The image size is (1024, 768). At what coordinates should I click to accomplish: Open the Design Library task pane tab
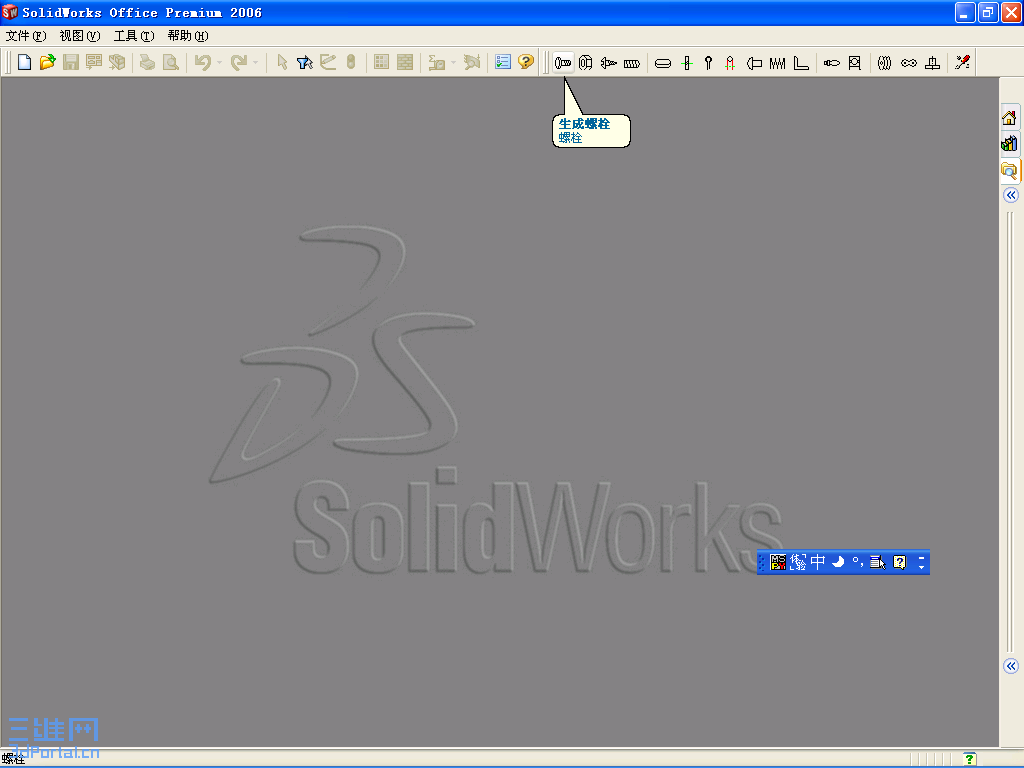(x=1009, y=143)
